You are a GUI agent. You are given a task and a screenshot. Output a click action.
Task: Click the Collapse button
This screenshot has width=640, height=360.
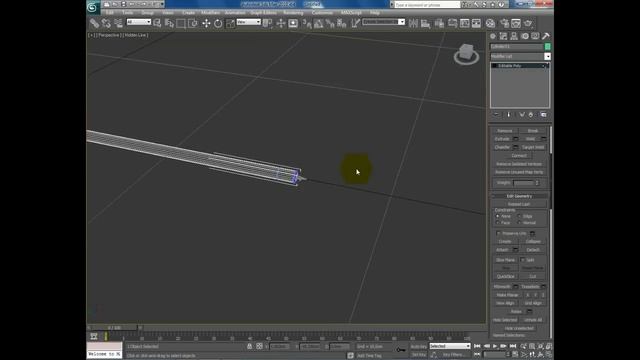533,241
